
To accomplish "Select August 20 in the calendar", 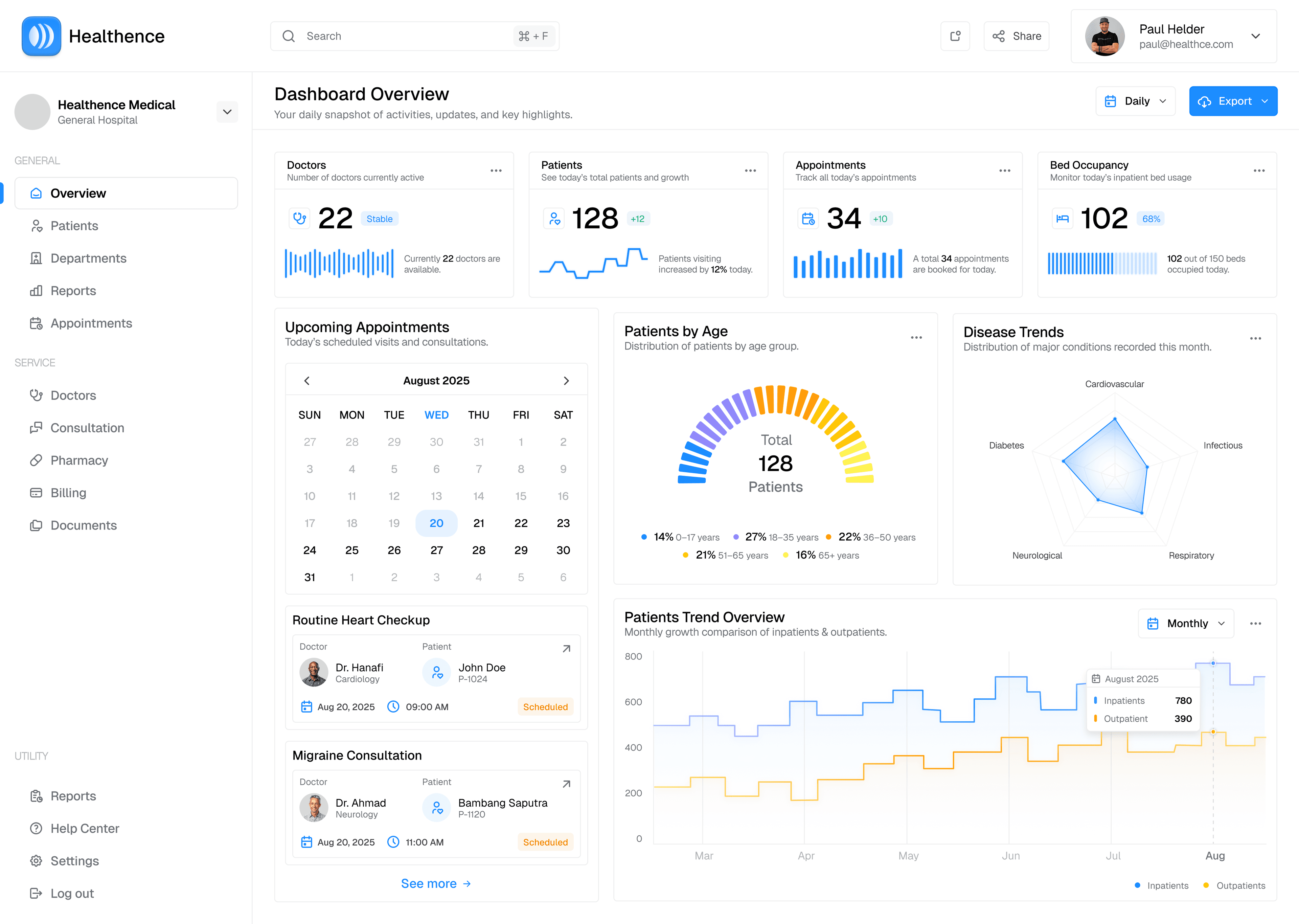I will pyautogui.click(x=436, y=523).
